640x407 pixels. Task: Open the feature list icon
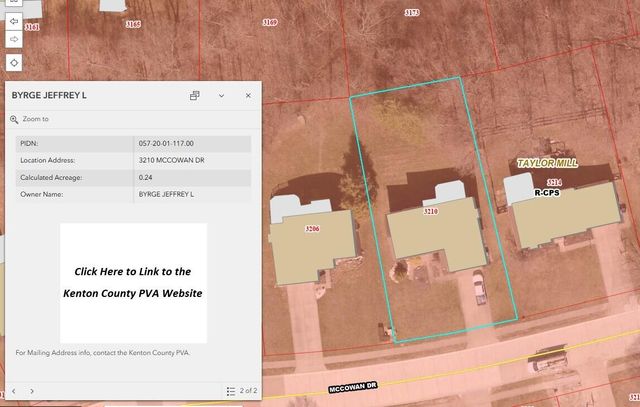pyautogui.click(x=230, y=391)
